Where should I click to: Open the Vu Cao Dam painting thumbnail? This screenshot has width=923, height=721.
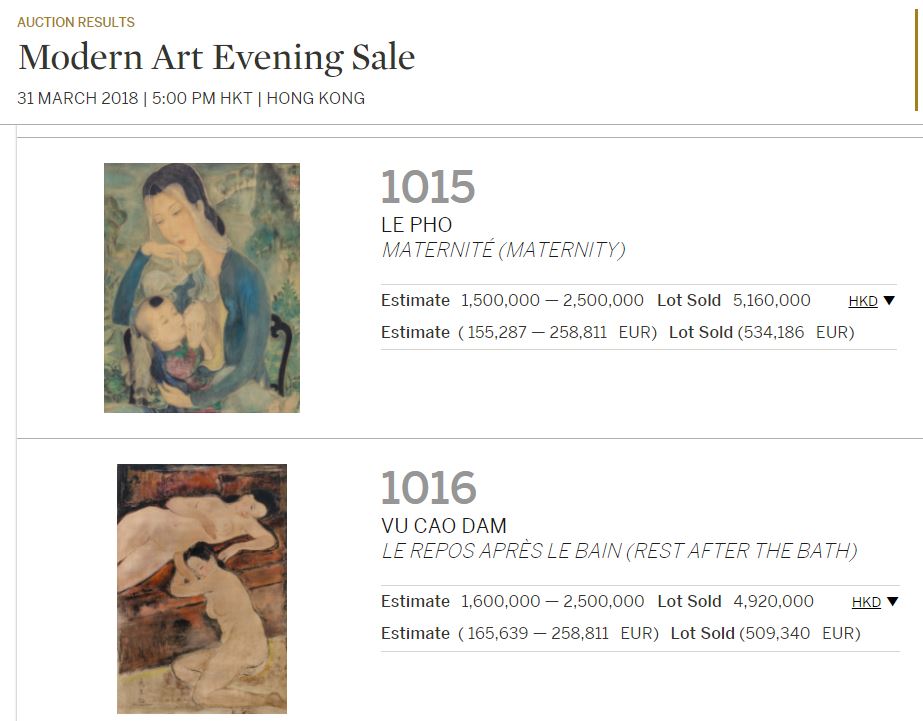pos(202,588)
